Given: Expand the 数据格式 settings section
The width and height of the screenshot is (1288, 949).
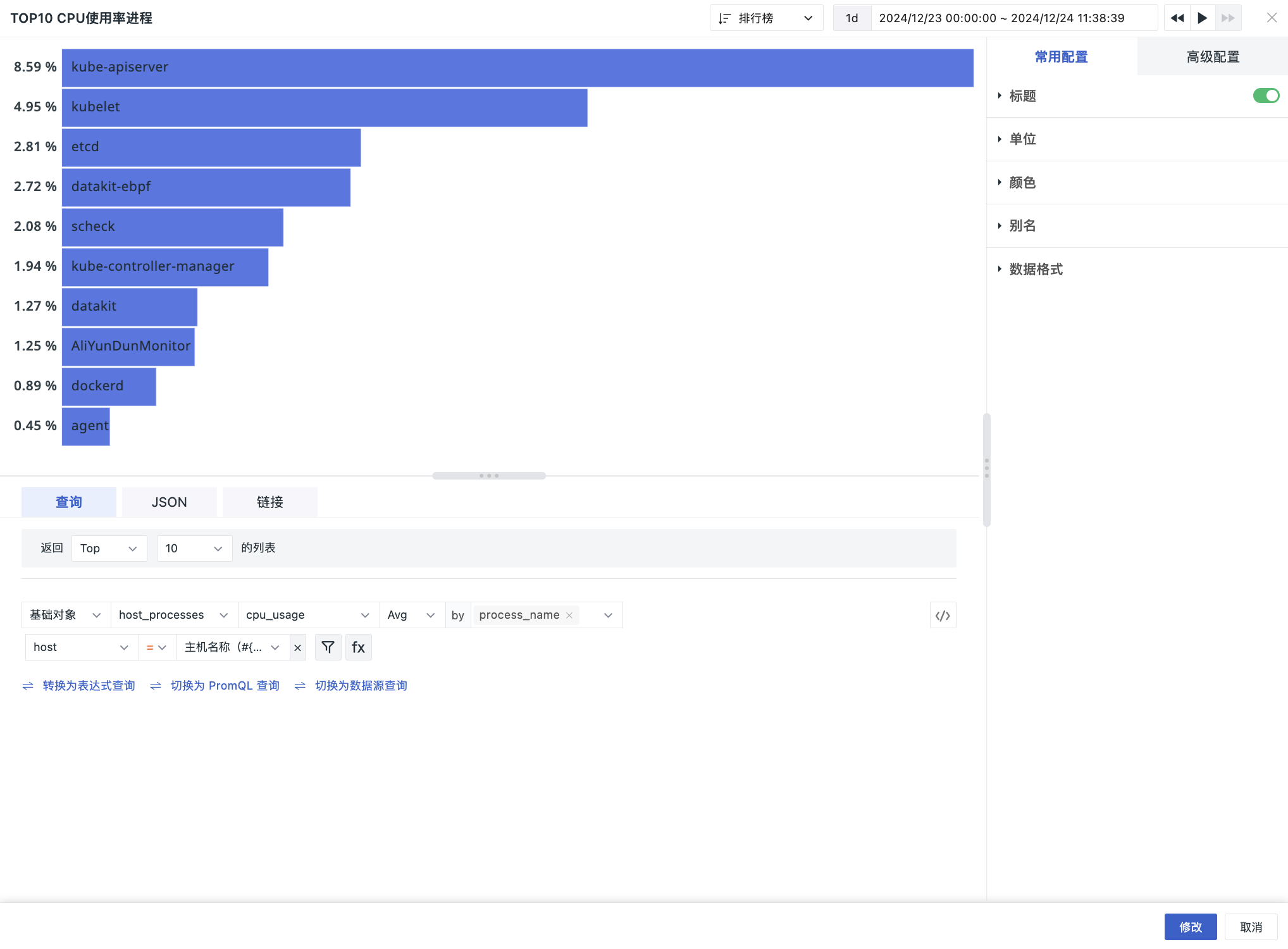Looking at the screenshot, I should [x=1137, y=270].
